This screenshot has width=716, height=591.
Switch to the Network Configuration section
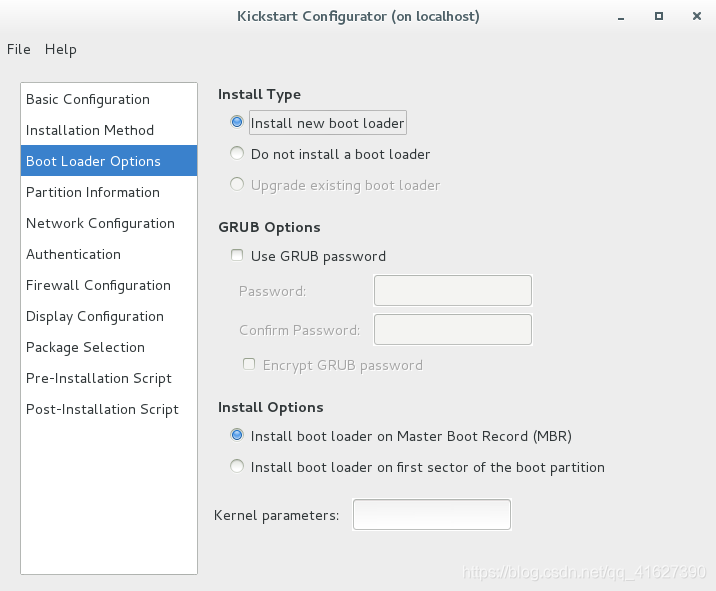point(109,223)
